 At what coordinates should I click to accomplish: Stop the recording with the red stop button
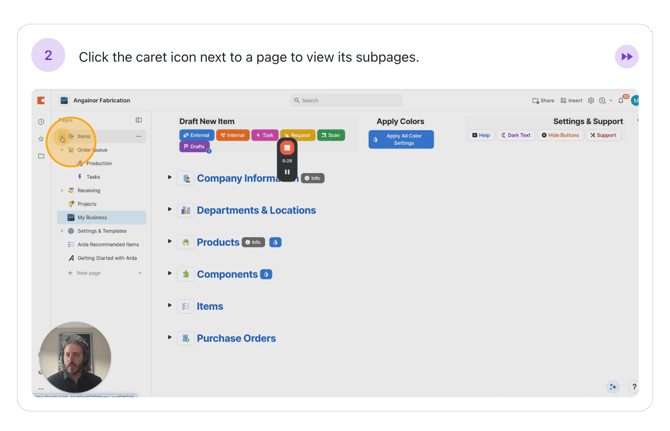click(287, 148)
